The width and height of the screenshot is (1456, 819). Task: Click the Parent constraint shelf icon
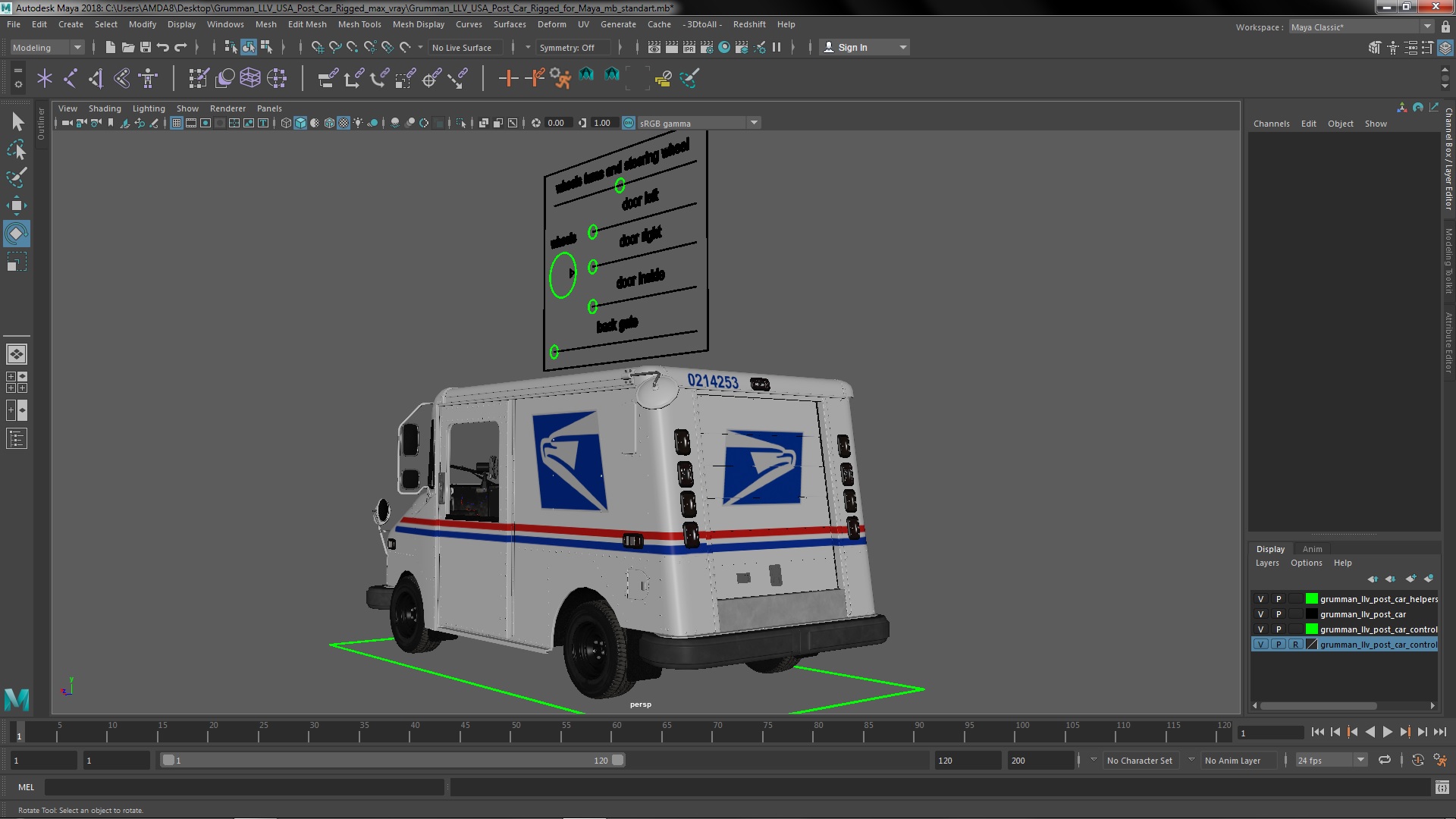(328, 78)
